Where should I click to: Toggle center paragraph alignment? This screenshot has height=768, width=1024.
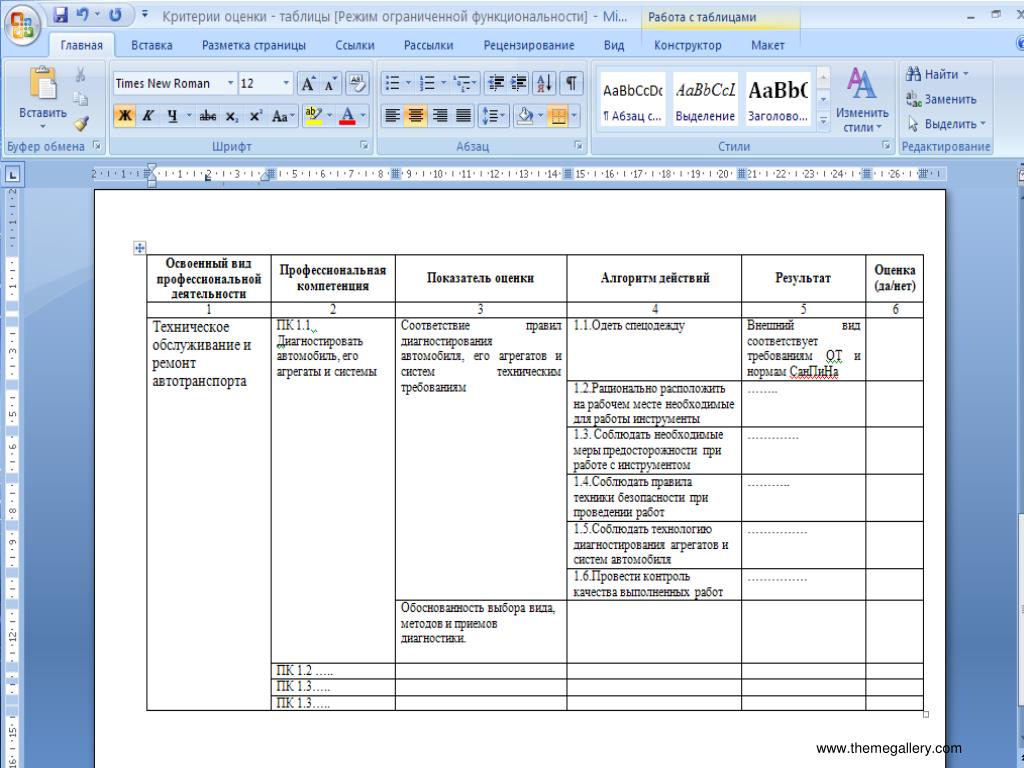point(415,116)
